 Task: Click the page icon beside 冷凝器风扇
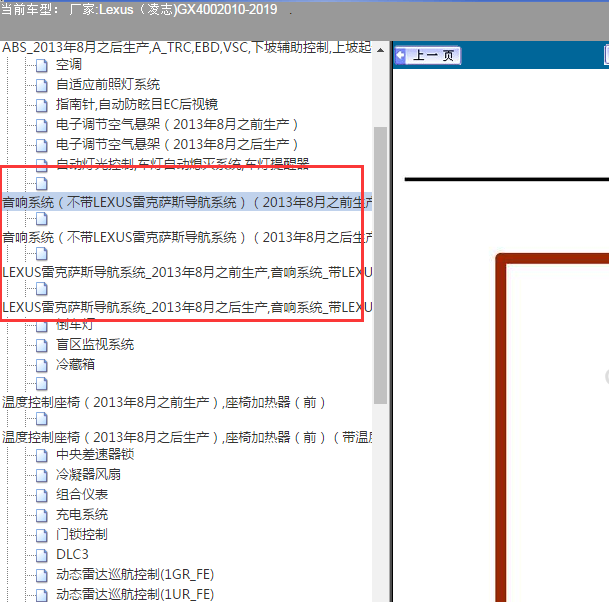42,475
